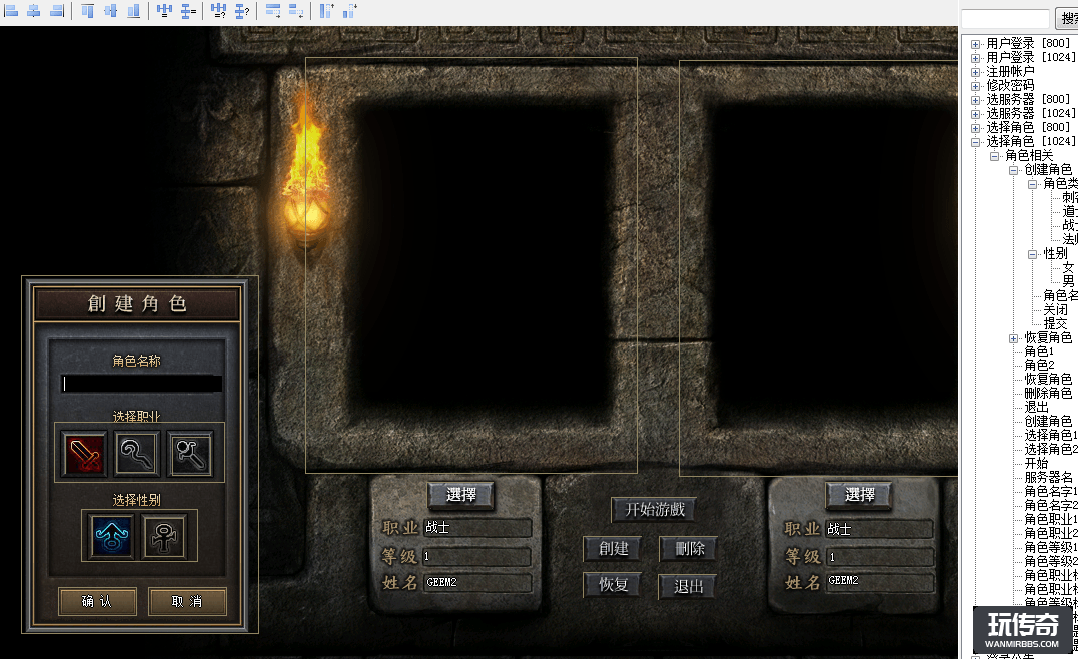Image resolution: width=1078 pixels, height=659 pixels.
Task: Select the 退出 tree item
Action: (1036, 407)
